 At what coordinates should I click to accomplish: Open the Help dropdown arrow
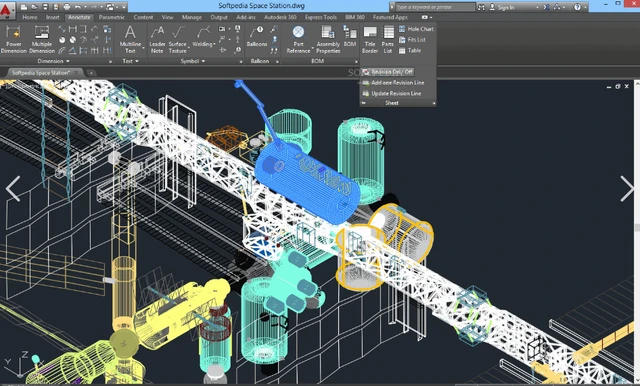pyautogui.click(x=585, y=7)
